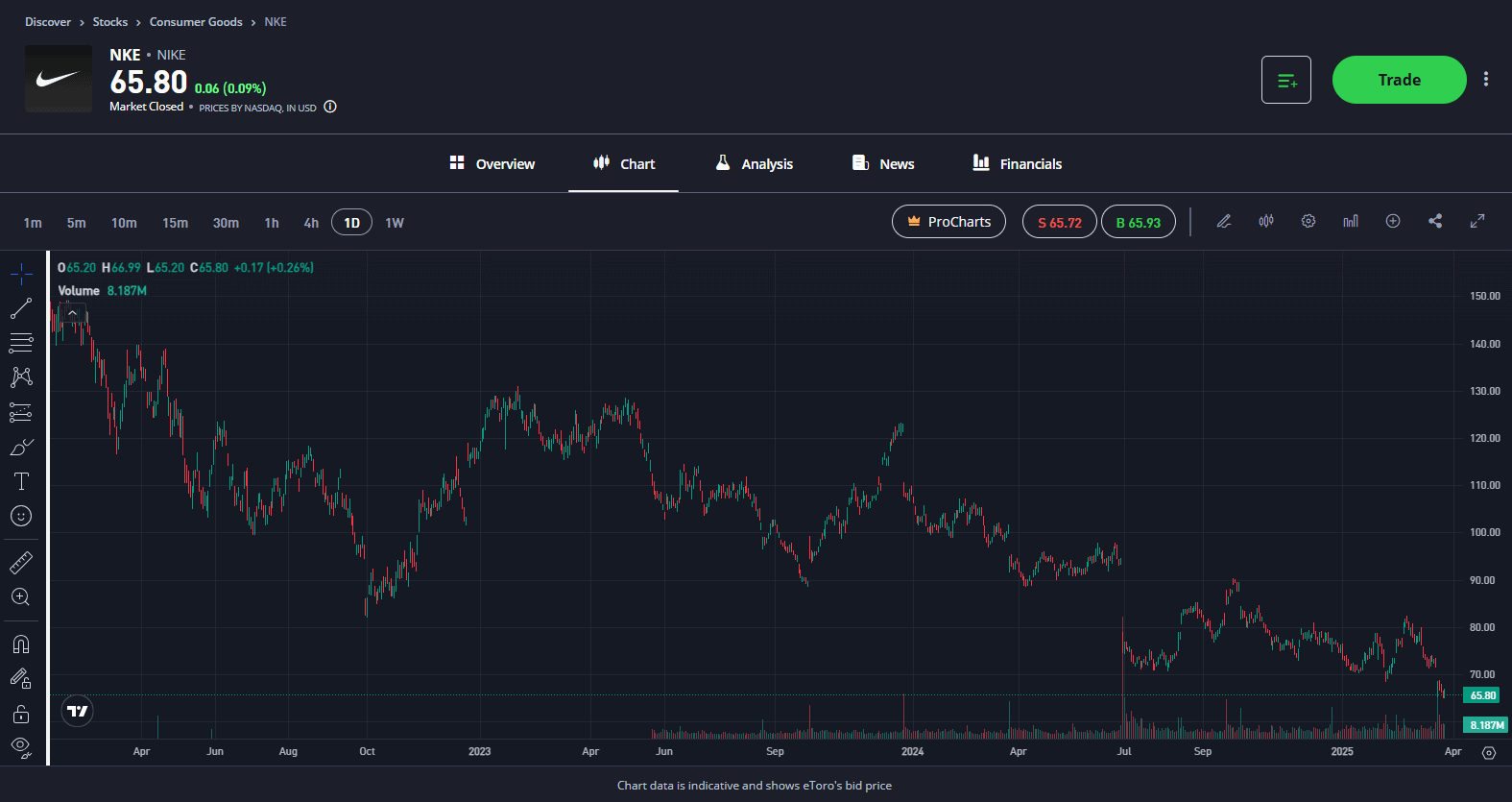
Task: Open the Fibonacci retracement tools
Action: (x=21, y=343)
